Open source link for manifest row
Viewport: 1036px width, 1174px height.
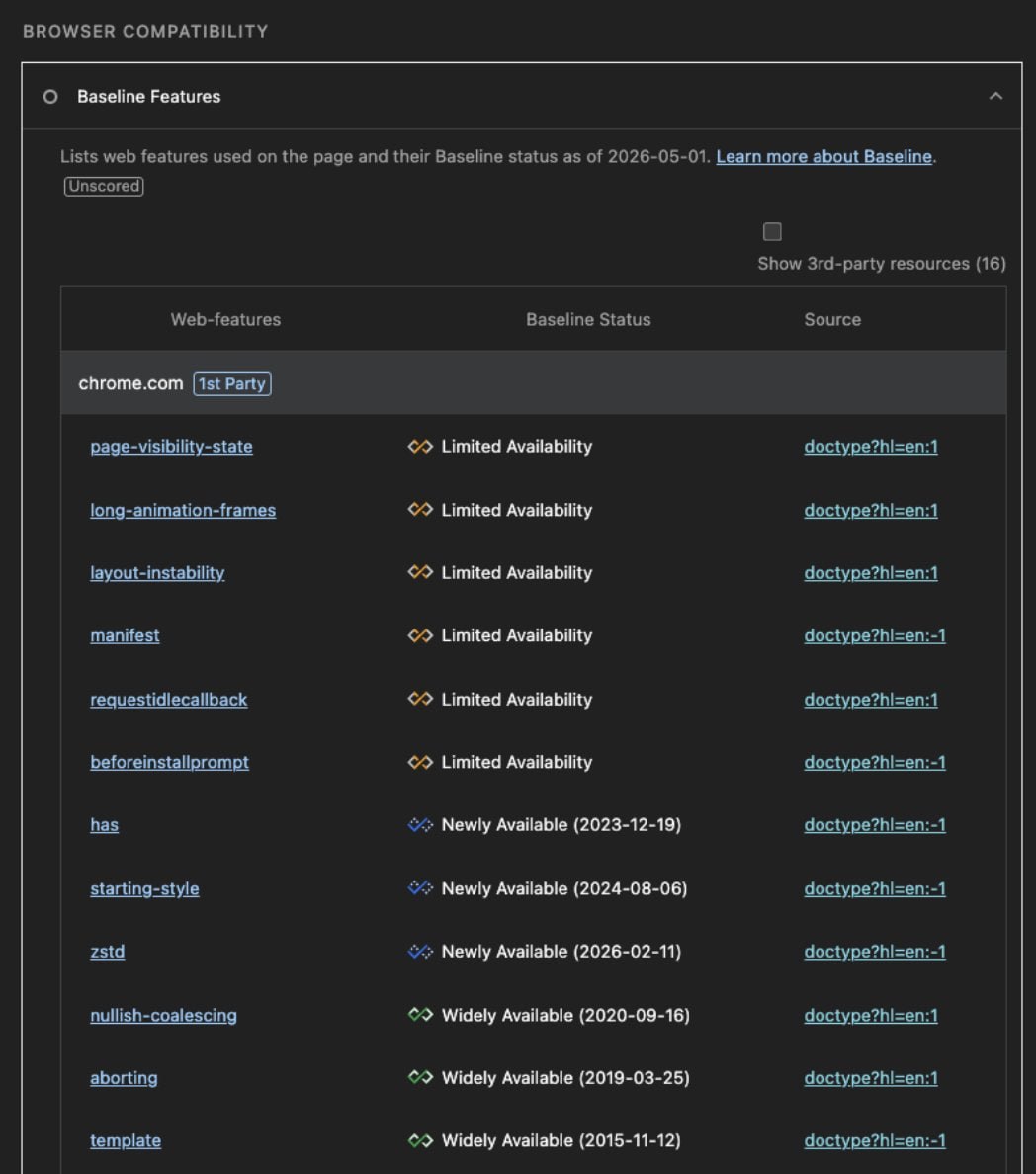875,635
